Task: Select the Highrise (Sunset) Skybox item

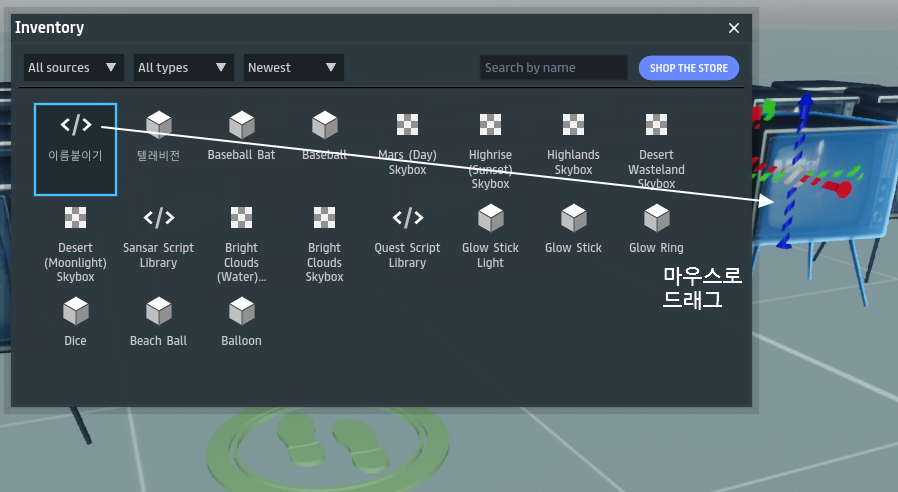Action: (x=490, y=151)
